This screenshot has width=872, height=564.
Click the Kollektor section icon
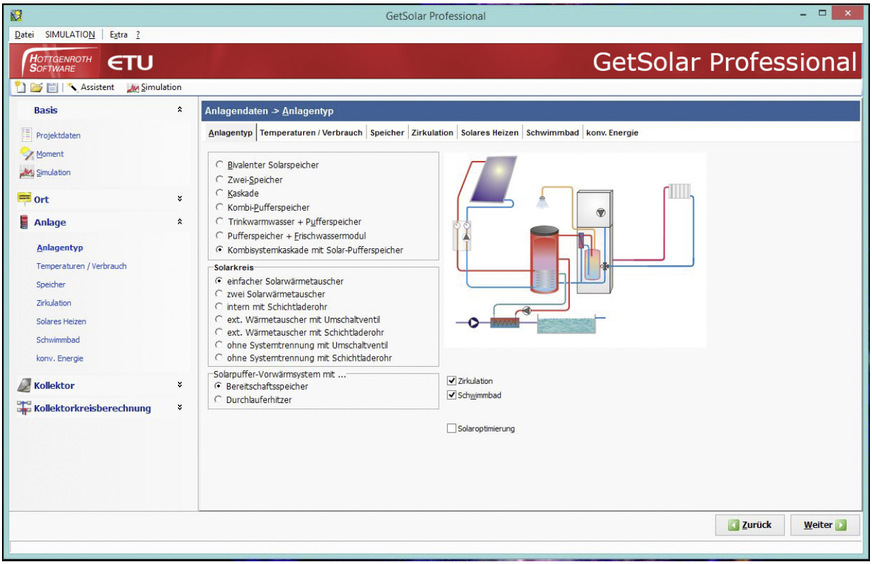coord(25,385)
